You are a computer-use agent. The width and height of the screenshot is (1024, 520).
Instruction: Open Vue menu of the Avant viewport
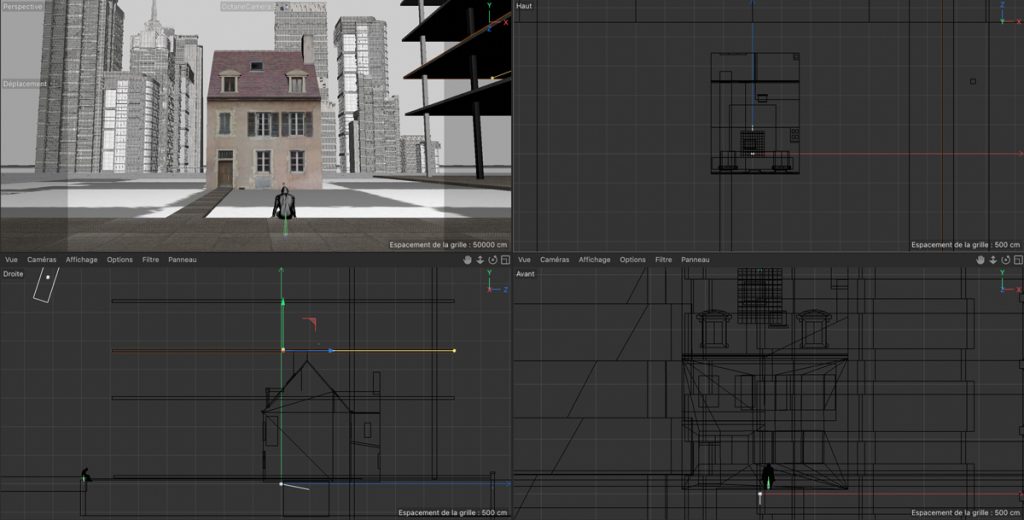(x=524, y=260)
